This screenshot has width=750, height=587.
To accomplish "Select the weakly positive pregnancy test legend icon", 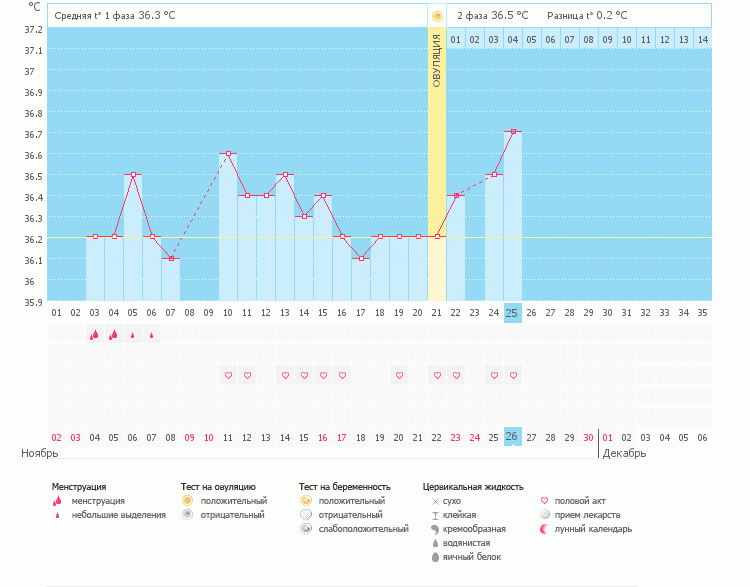I will [305, 528].
